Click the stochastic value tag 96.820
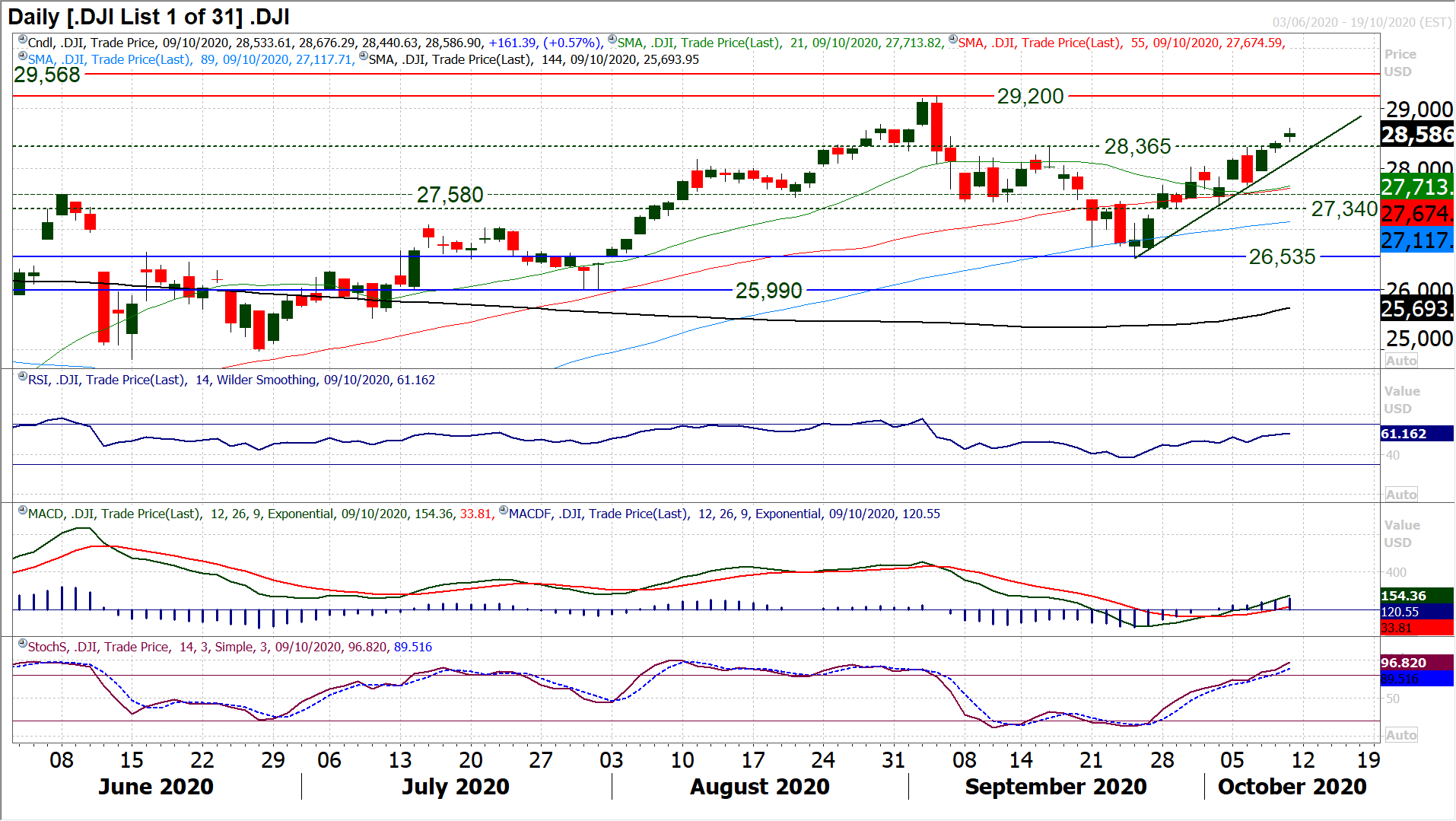 pos(1417,663)
